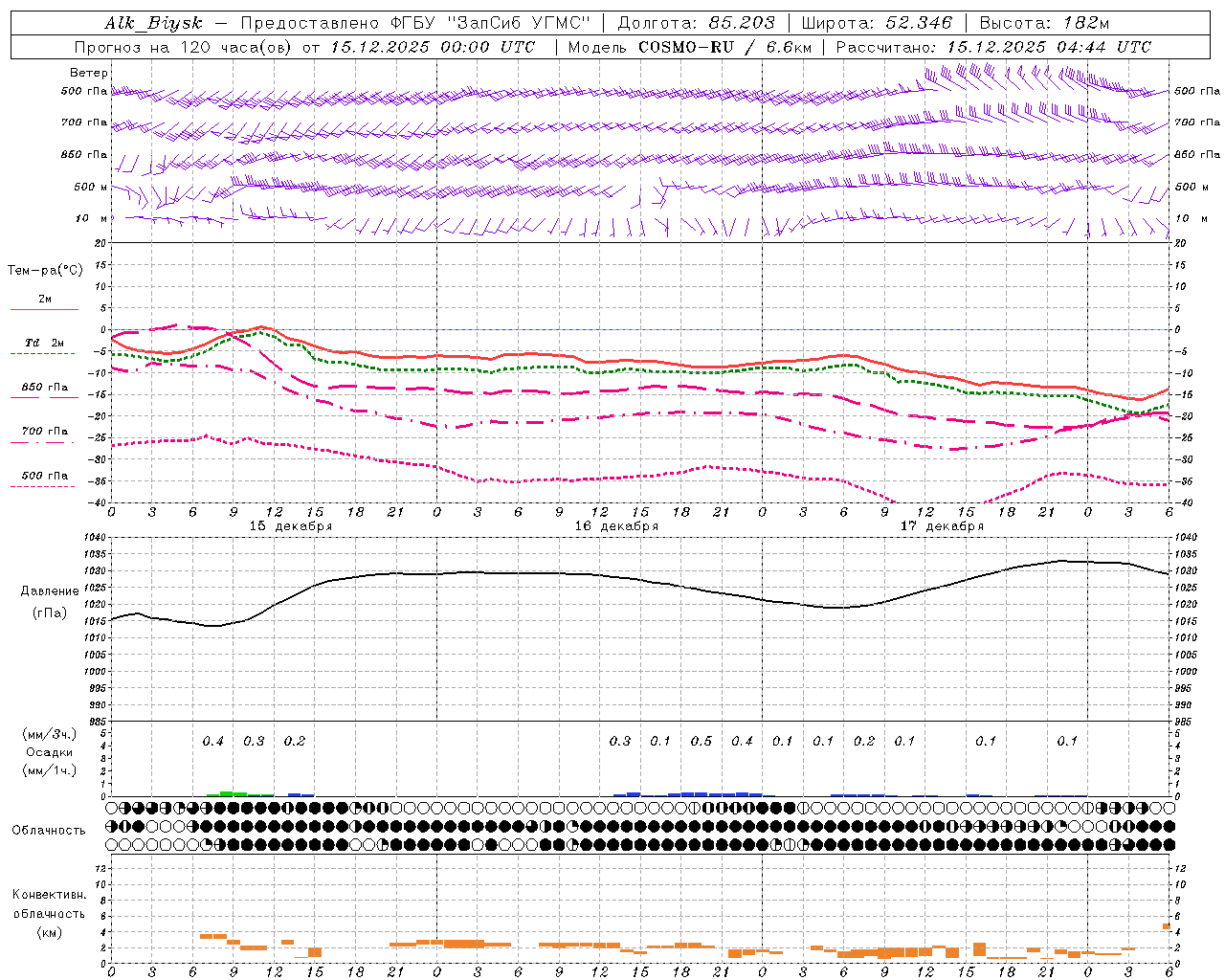Click the '0.5' precipitation value
Viewport: 1225px width, 980px height.
coord(702,742)
